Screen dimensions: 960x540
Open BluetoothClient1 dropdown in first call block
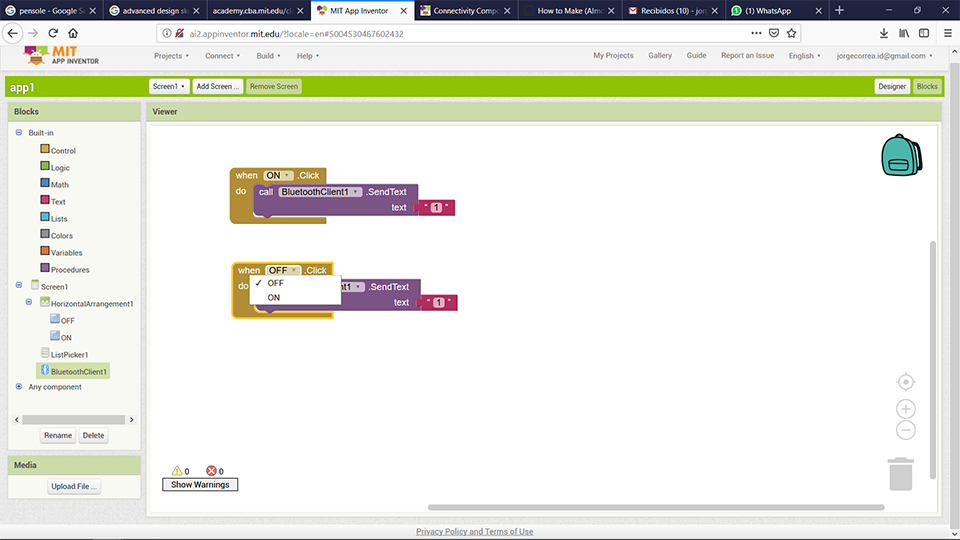320,192
